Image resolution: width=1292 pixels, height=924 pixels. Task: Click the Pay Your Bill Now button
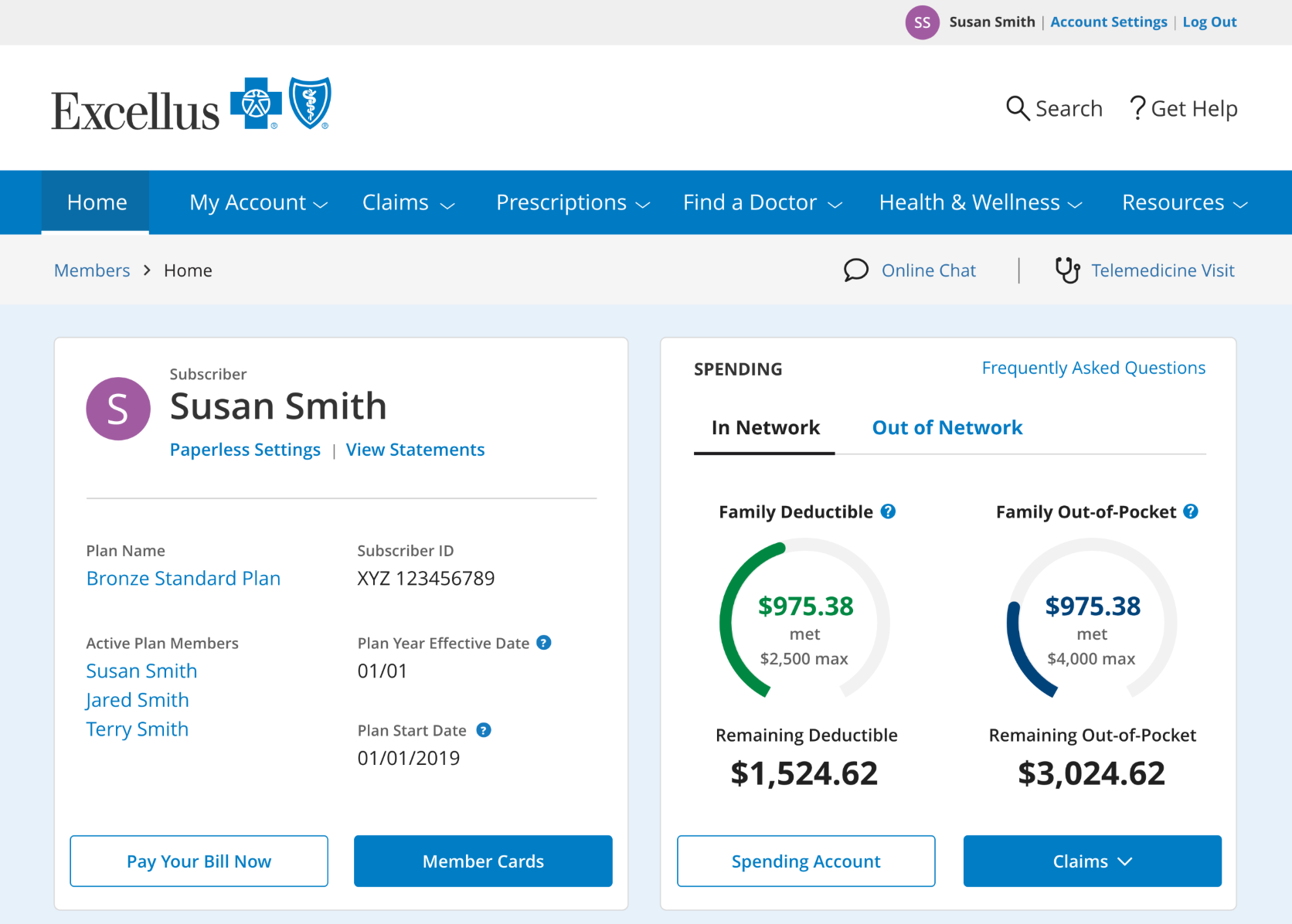click(x=199, y=861)
